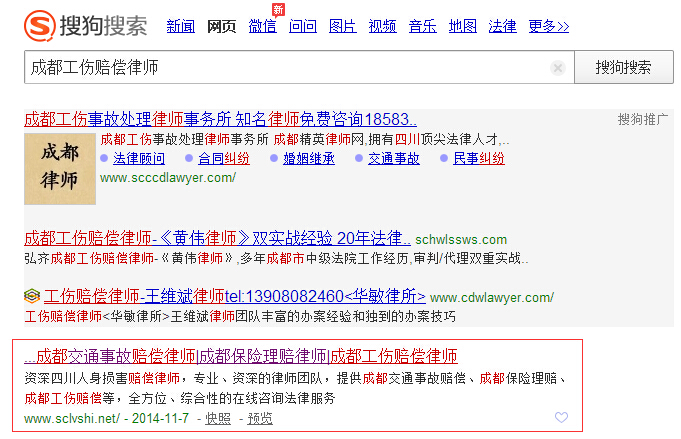Click the Sogou logo icon
Viewport: 681px width, 439px height.
(x=40, y=25)
